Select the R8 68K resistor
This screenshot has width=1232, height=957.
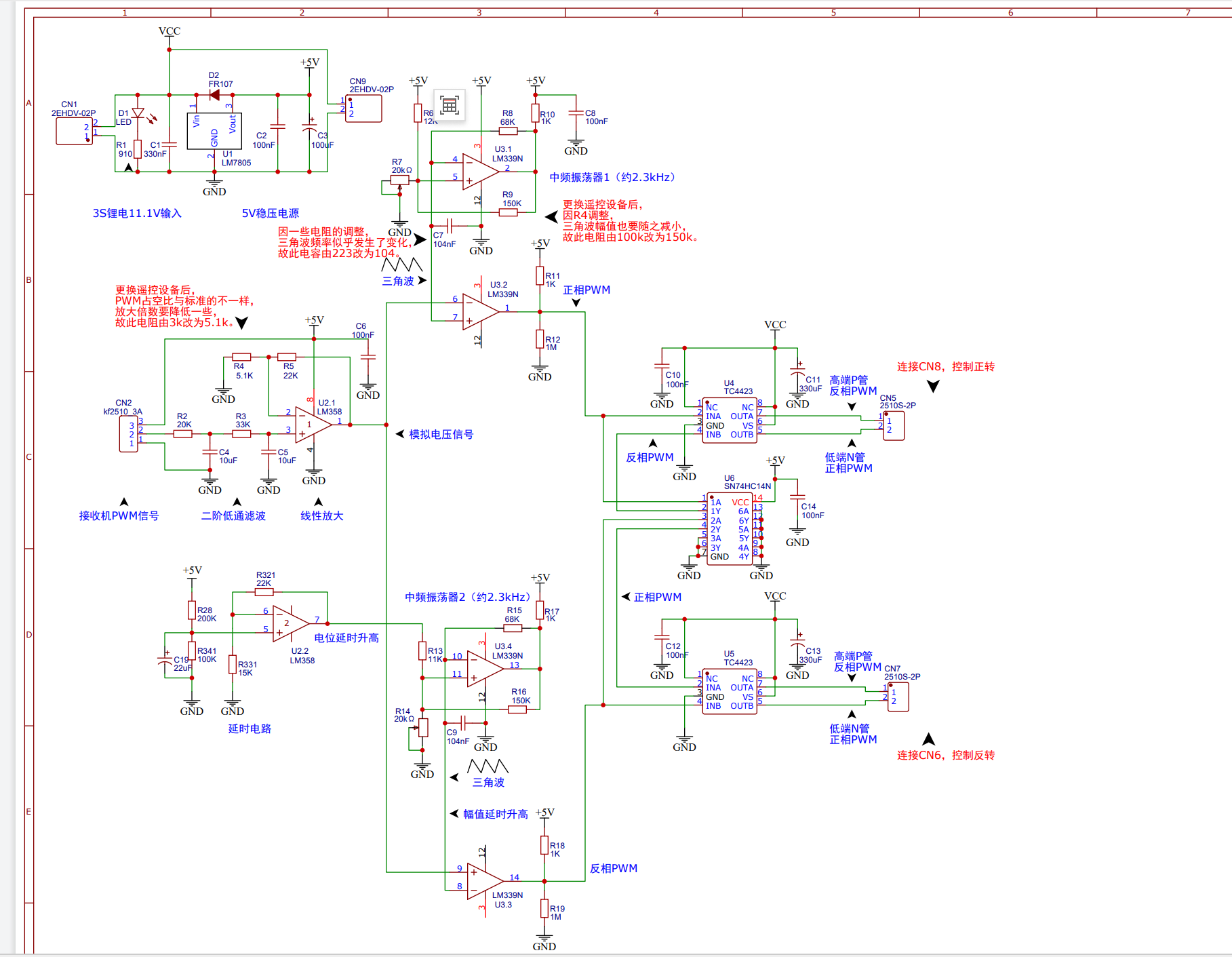[x=508, y=131]
